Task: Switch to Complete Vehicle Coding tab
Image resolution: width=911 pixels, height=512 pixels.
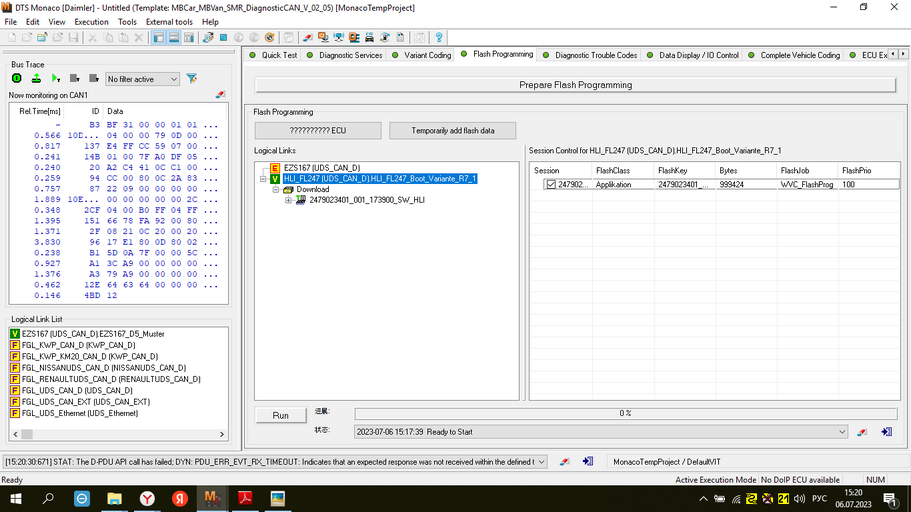Action: tap(794, 55)
